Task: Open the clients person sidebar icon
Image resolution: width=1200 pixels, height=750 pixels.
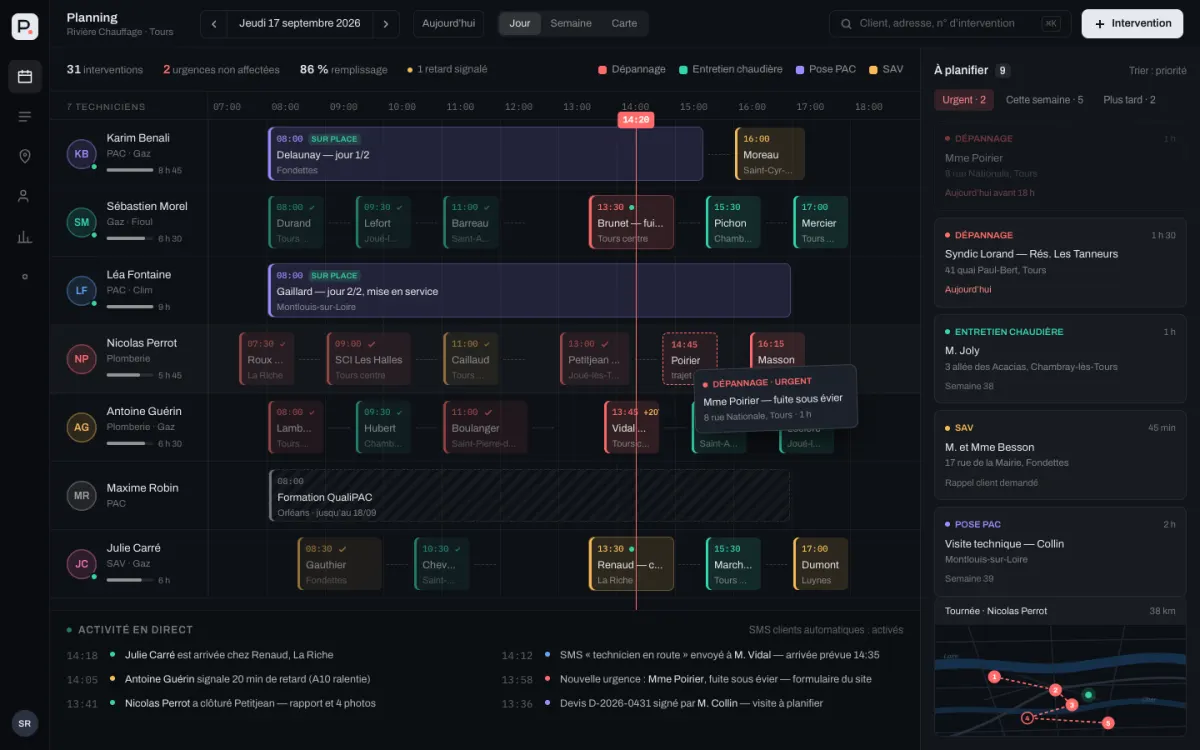Action: tap(25, 196)
